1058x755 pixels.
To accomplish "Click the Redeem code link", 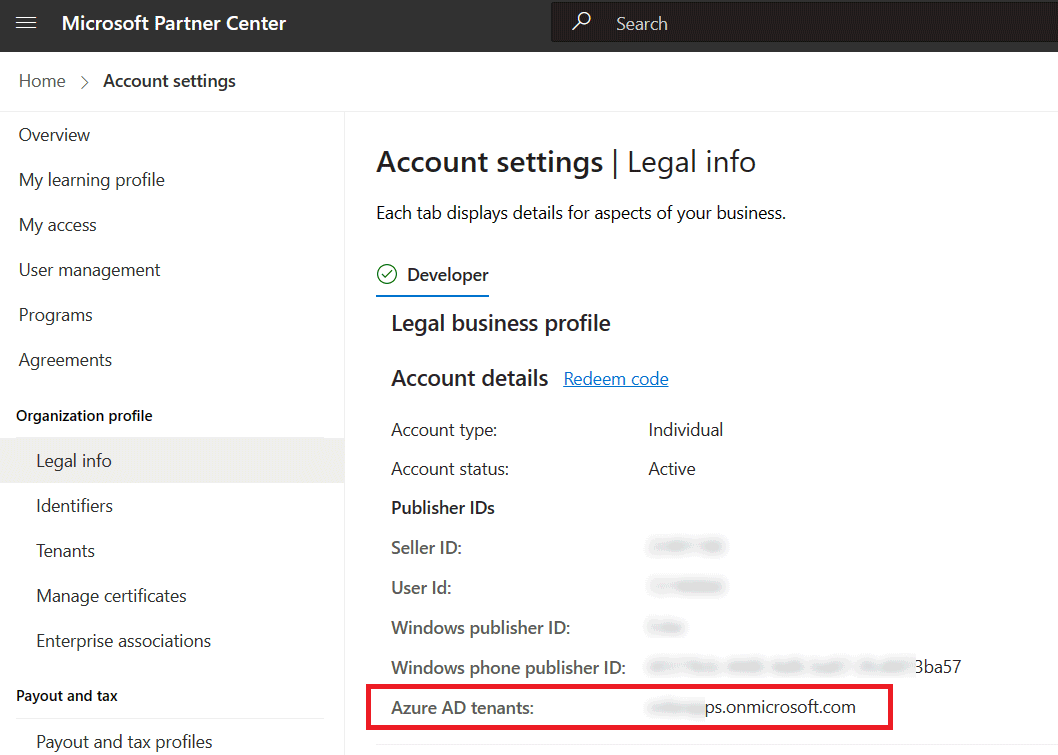I will 616,379.
